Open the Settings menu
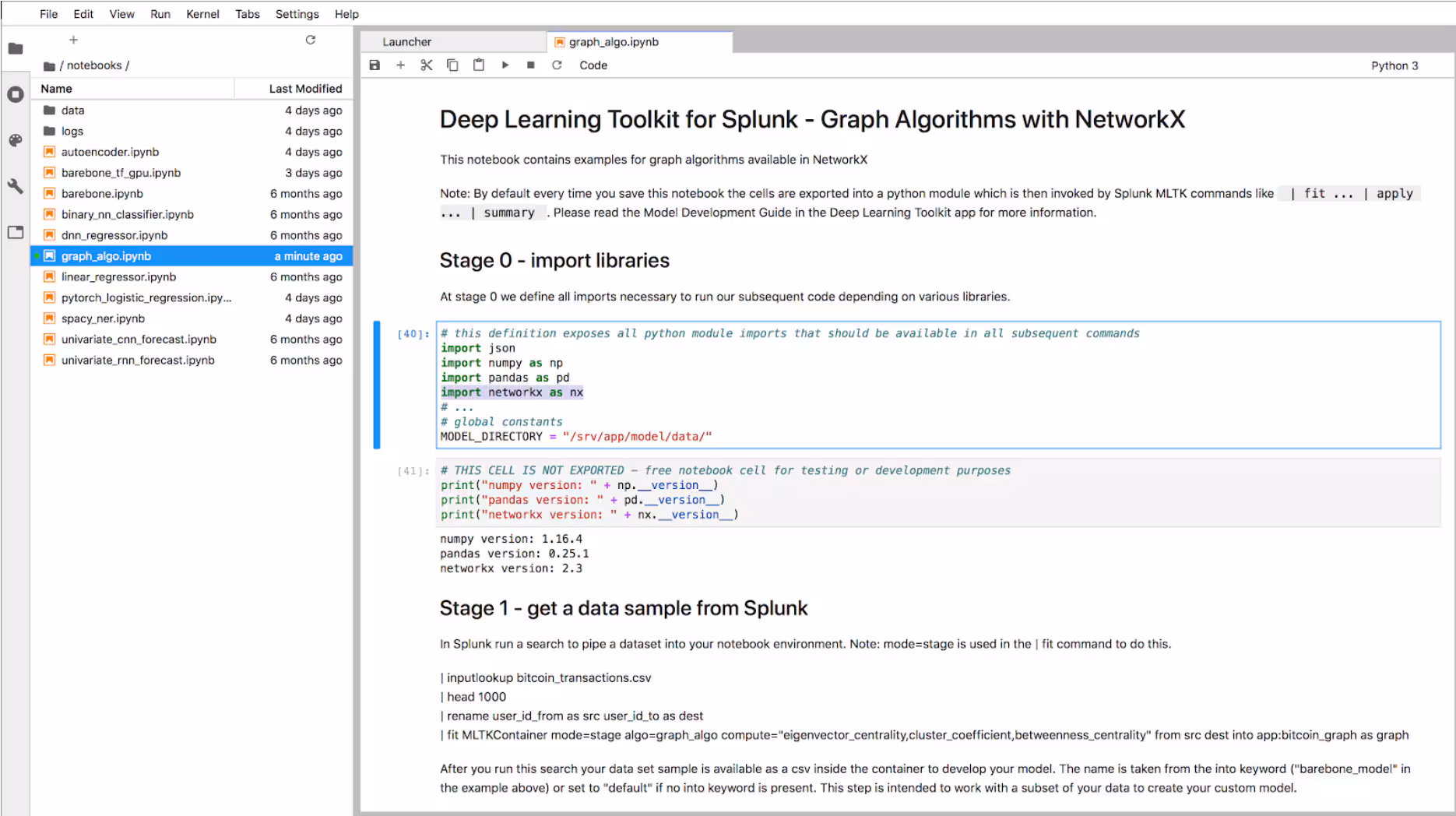 point(297,13)
